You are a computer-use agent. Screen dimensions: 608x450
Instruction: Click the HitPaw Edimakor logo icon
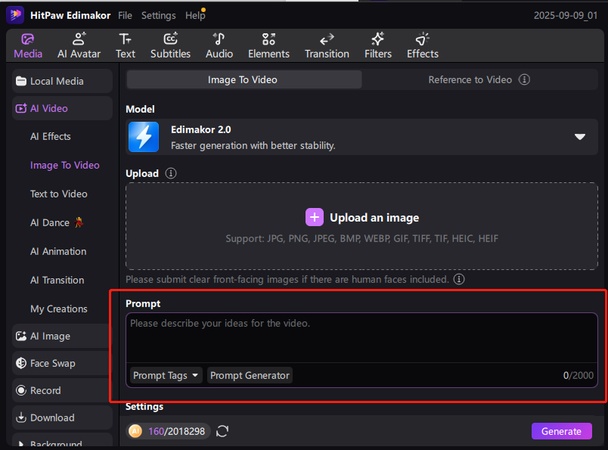point(16,15)
